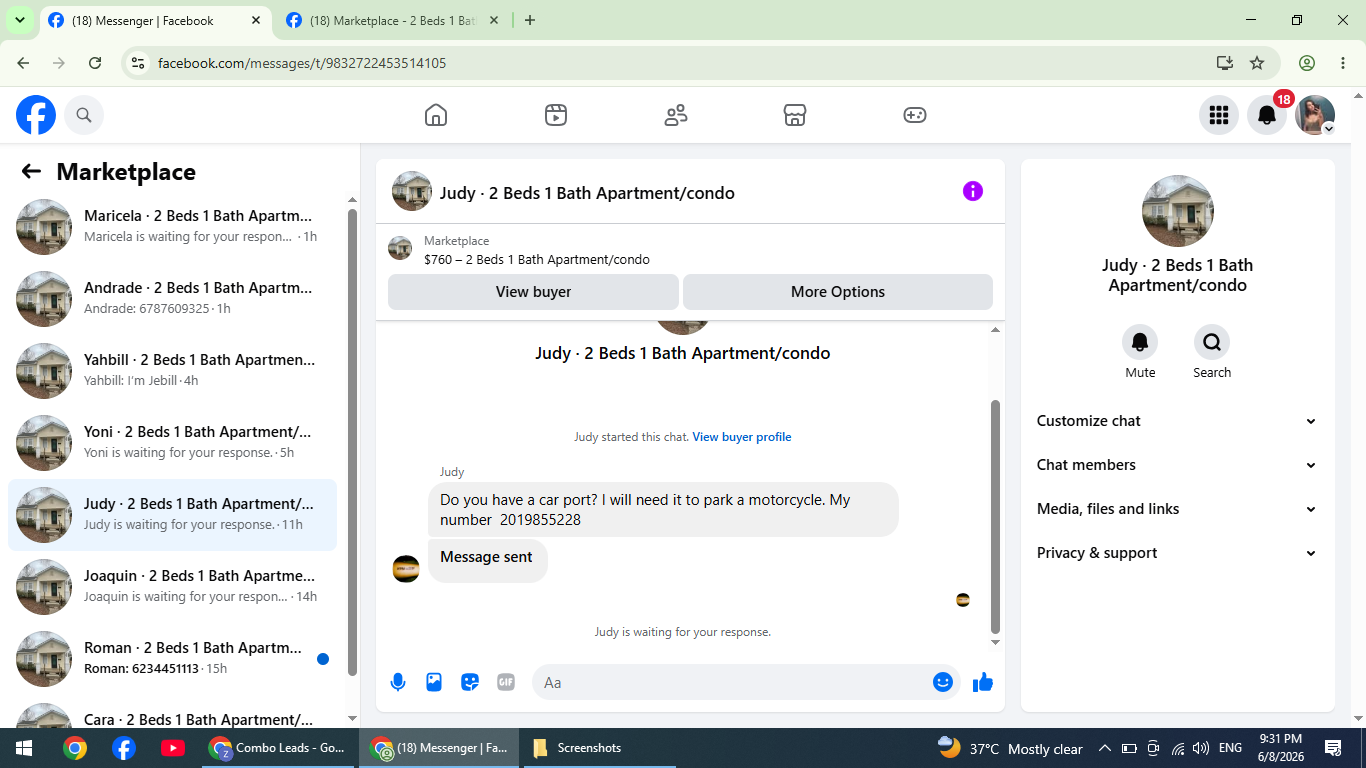Open More Options for this listing
The width and height of the screenshot is (1366, 768).
coord(838,292)
